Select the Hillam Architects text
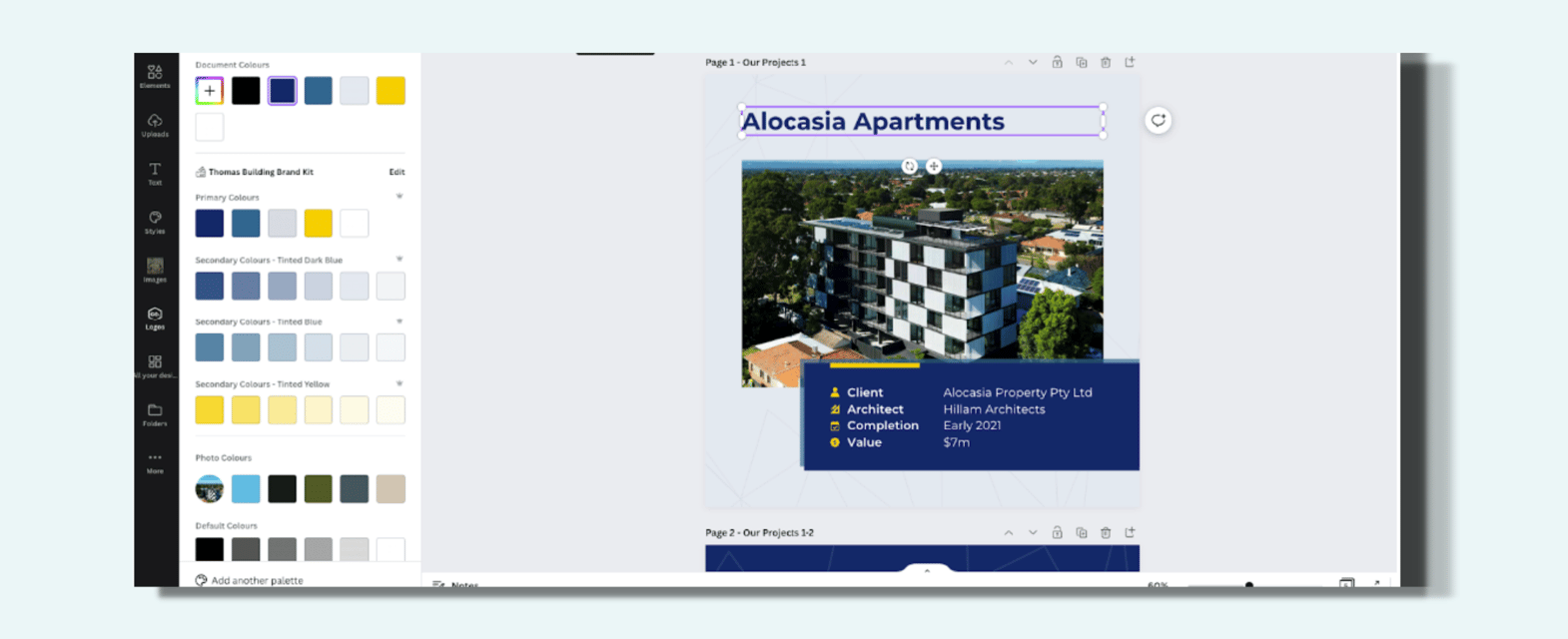 (x=994, y=409)
